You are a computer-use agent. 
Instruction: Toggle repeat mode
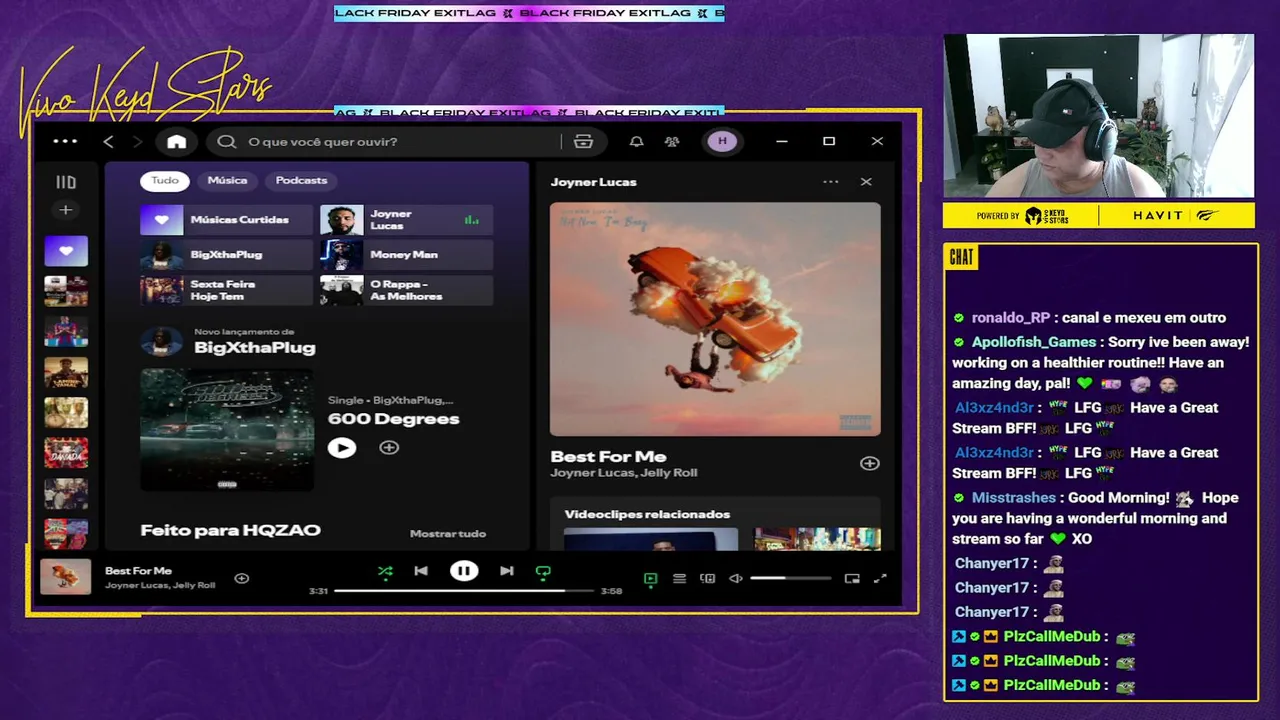543,572
